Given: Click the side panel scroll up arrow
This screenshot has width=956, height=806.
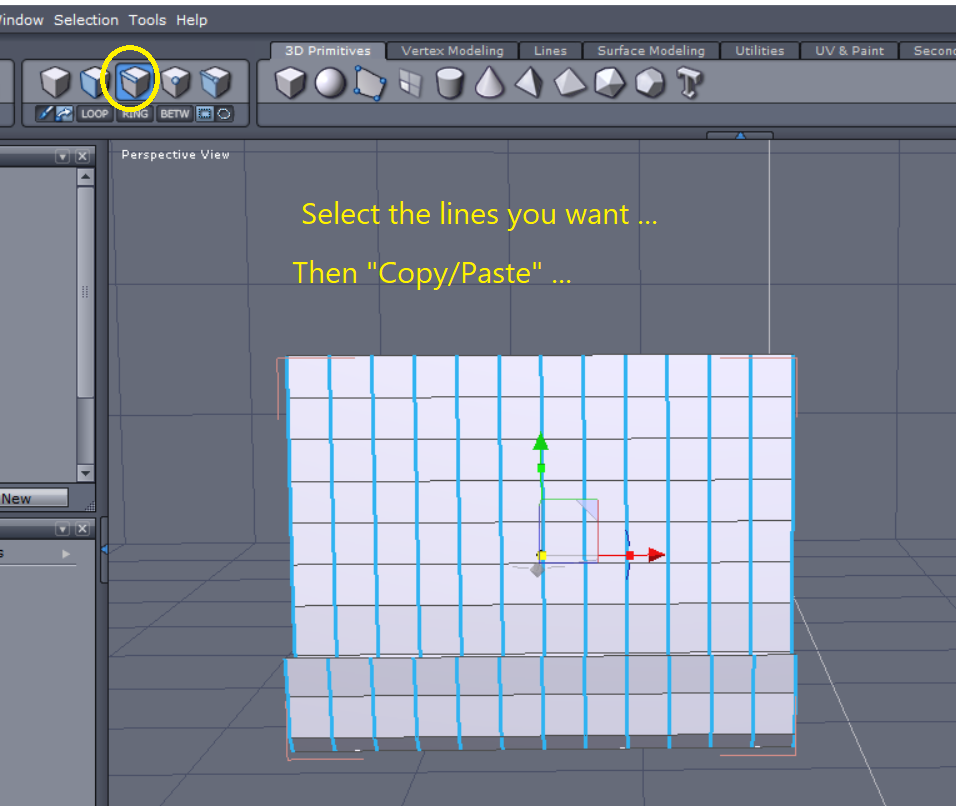Looking at the screenshot, I should coord(85,177).
